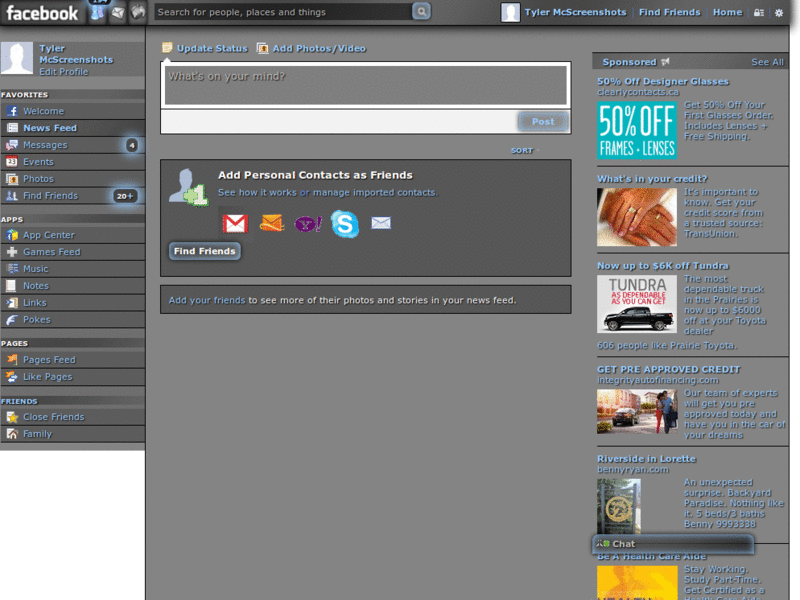Open Tyler McScreenshots profile from top bar
Viewport: 800px width, 600px height.
click(575, 12)
